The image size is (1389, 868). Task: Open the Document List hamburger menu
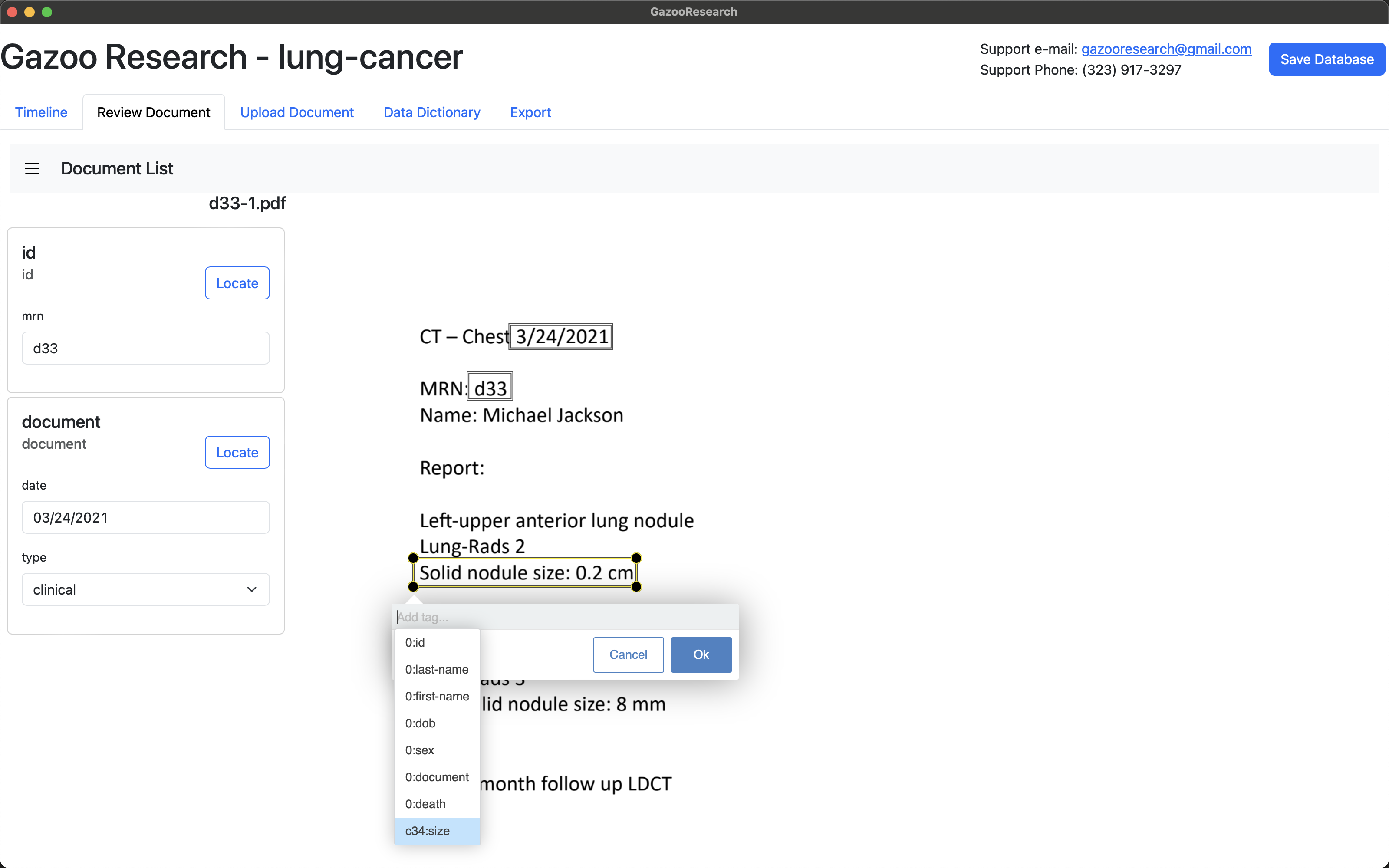[x=32, y=168]
